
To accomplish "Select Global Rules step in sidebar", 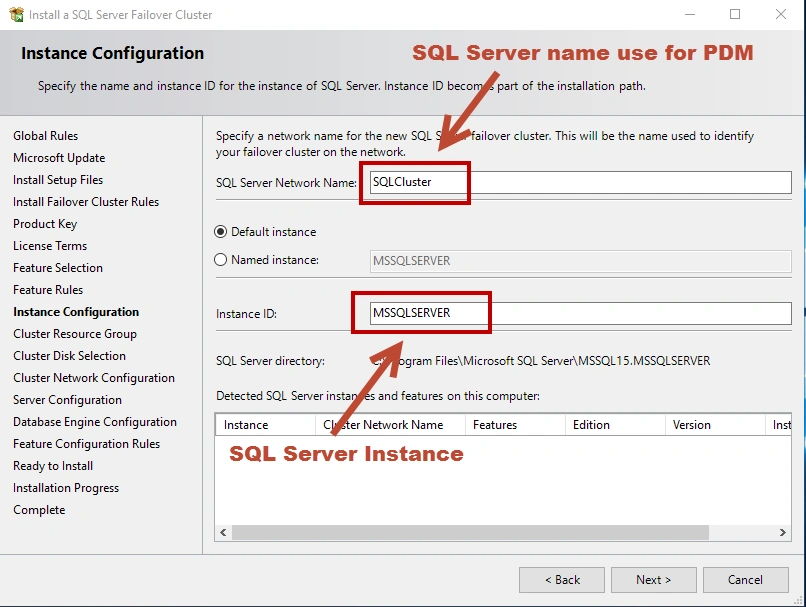I will [x=46, y=136].
